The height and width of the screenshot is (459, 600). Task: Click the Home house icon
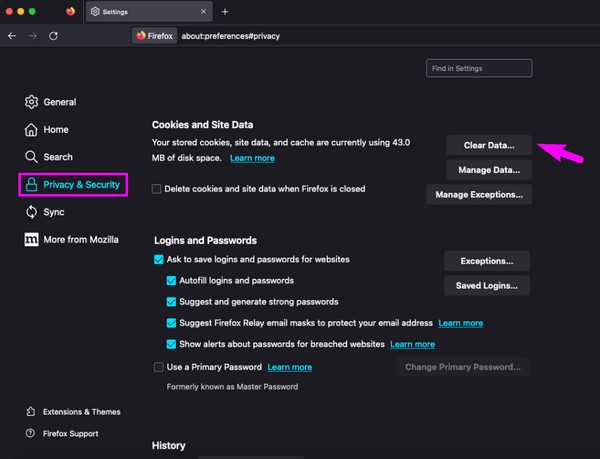tap(31, 130)
